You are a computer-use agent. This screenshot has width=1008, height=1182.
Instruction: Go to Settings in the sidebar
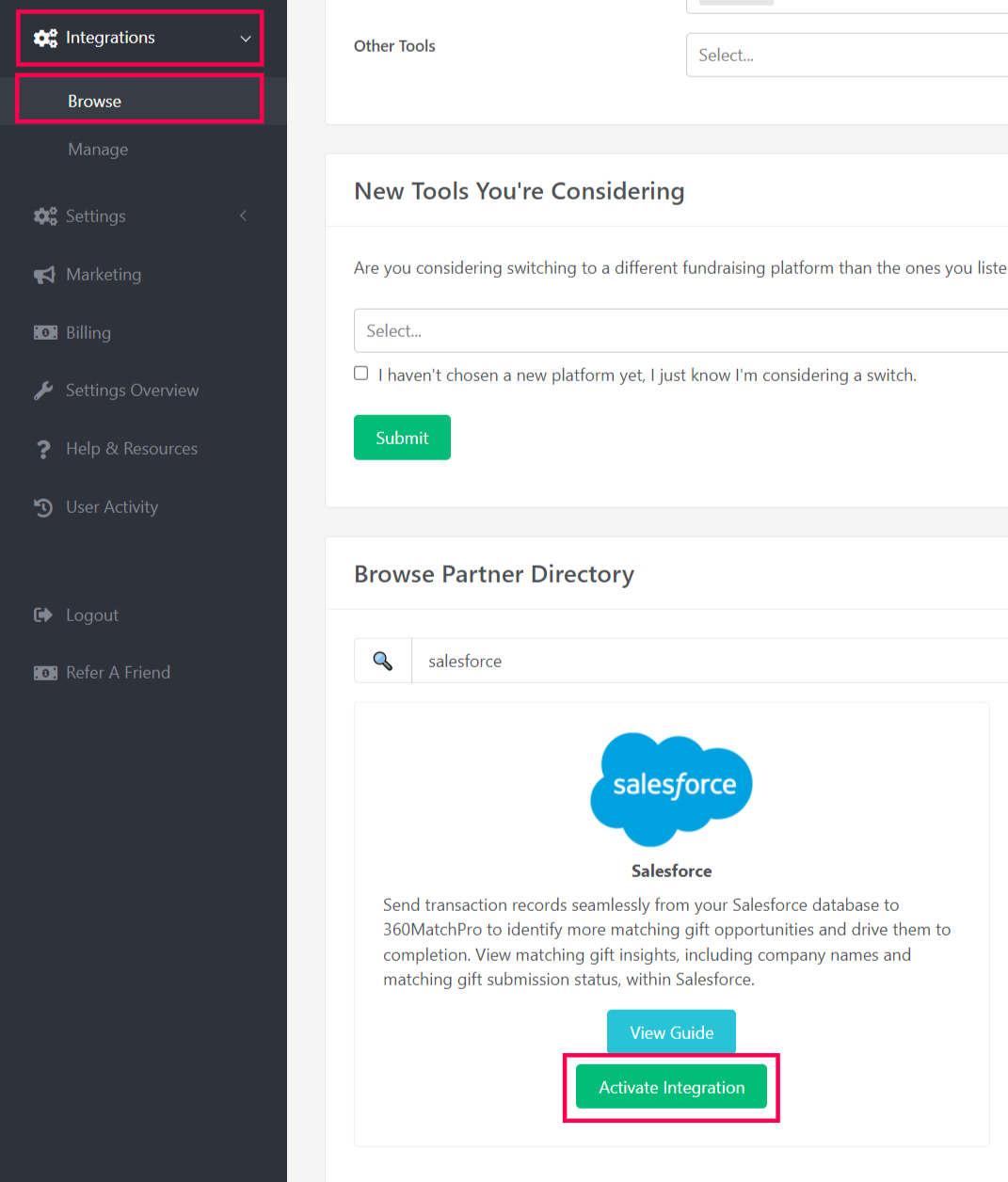[95, 216]
